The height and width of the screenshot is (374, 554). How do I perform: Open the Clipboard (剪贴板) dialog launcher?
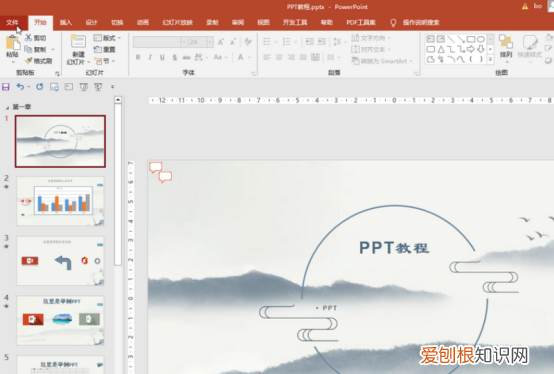point(57,73)
